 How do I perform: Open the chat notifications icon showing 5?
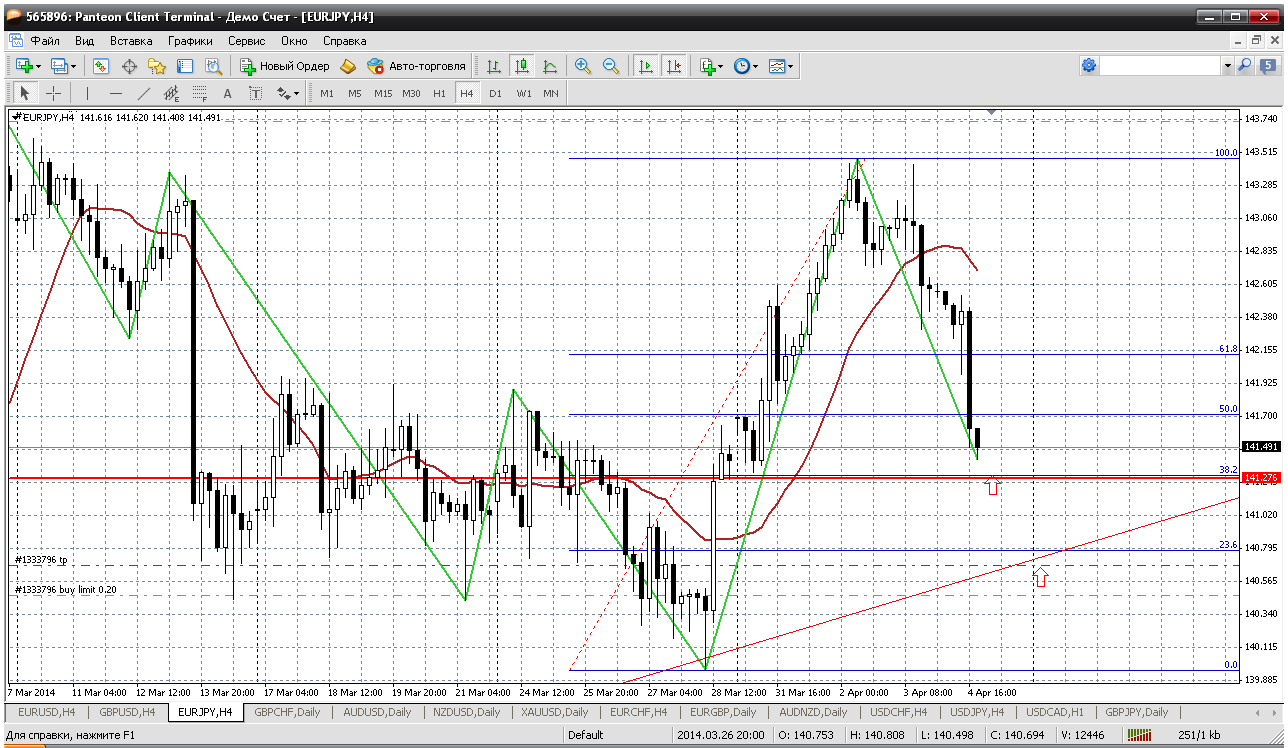coord(1268,65)
